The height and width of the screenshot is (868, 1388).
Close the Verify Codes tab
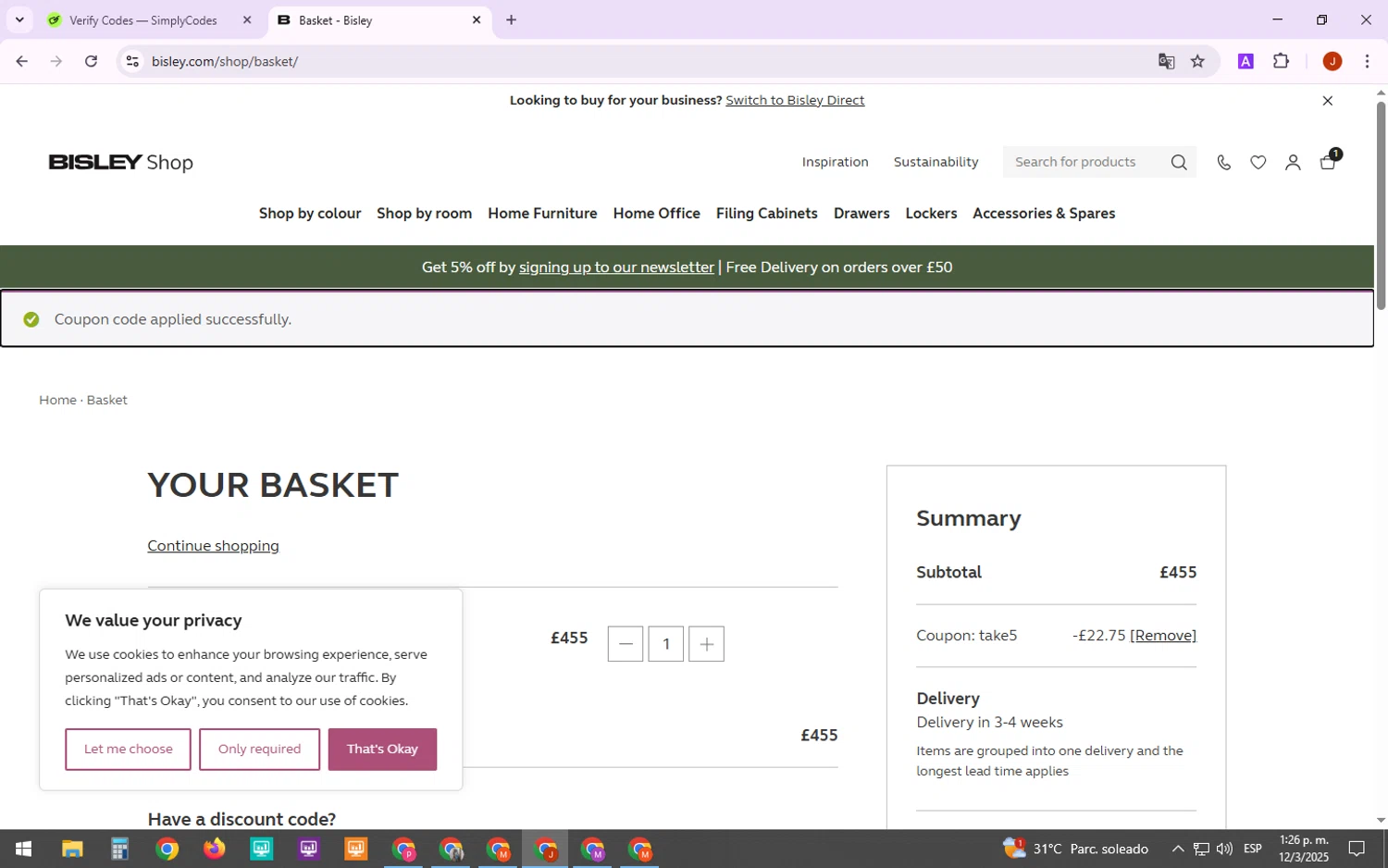pyautogui.click(x=247, y=19)
